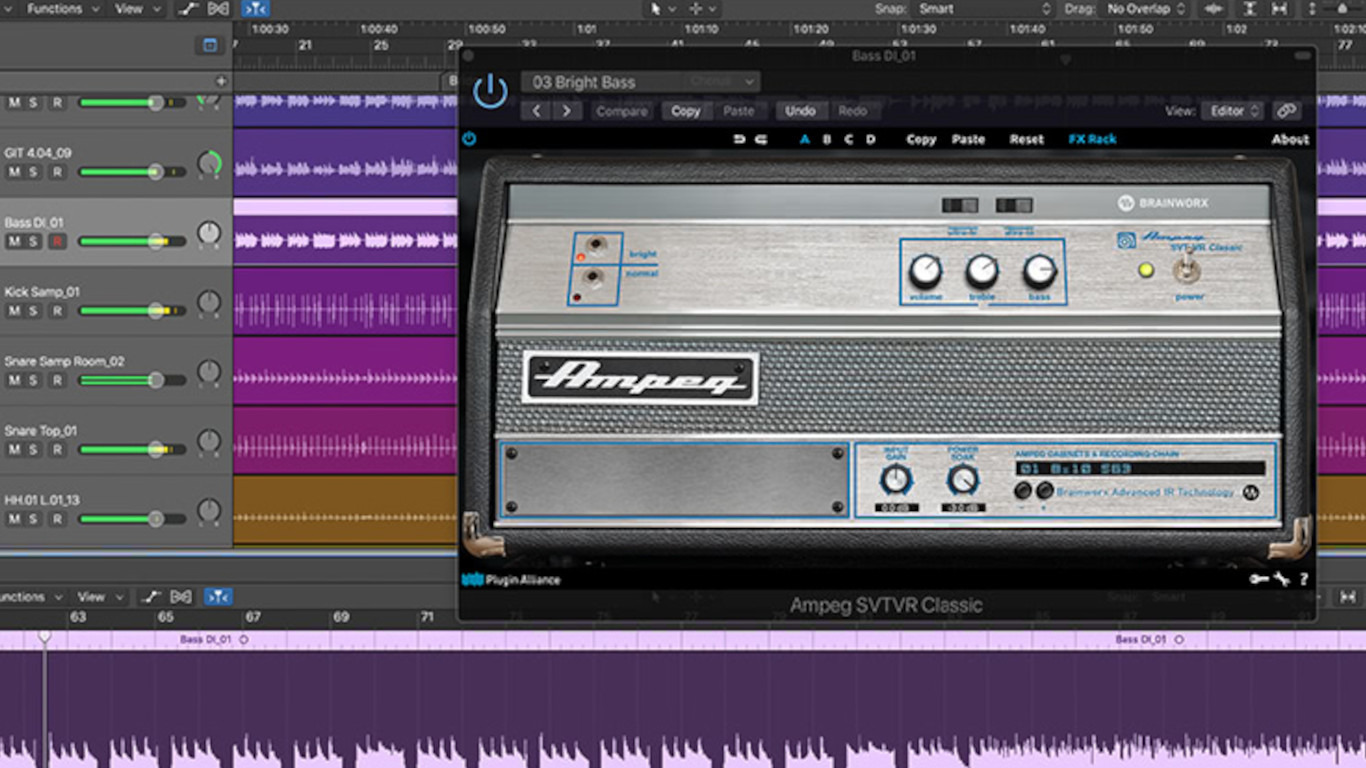The image size is (1366, 768).
Task: Click the cabinet recording chain display
Action: coord(1141,468)
